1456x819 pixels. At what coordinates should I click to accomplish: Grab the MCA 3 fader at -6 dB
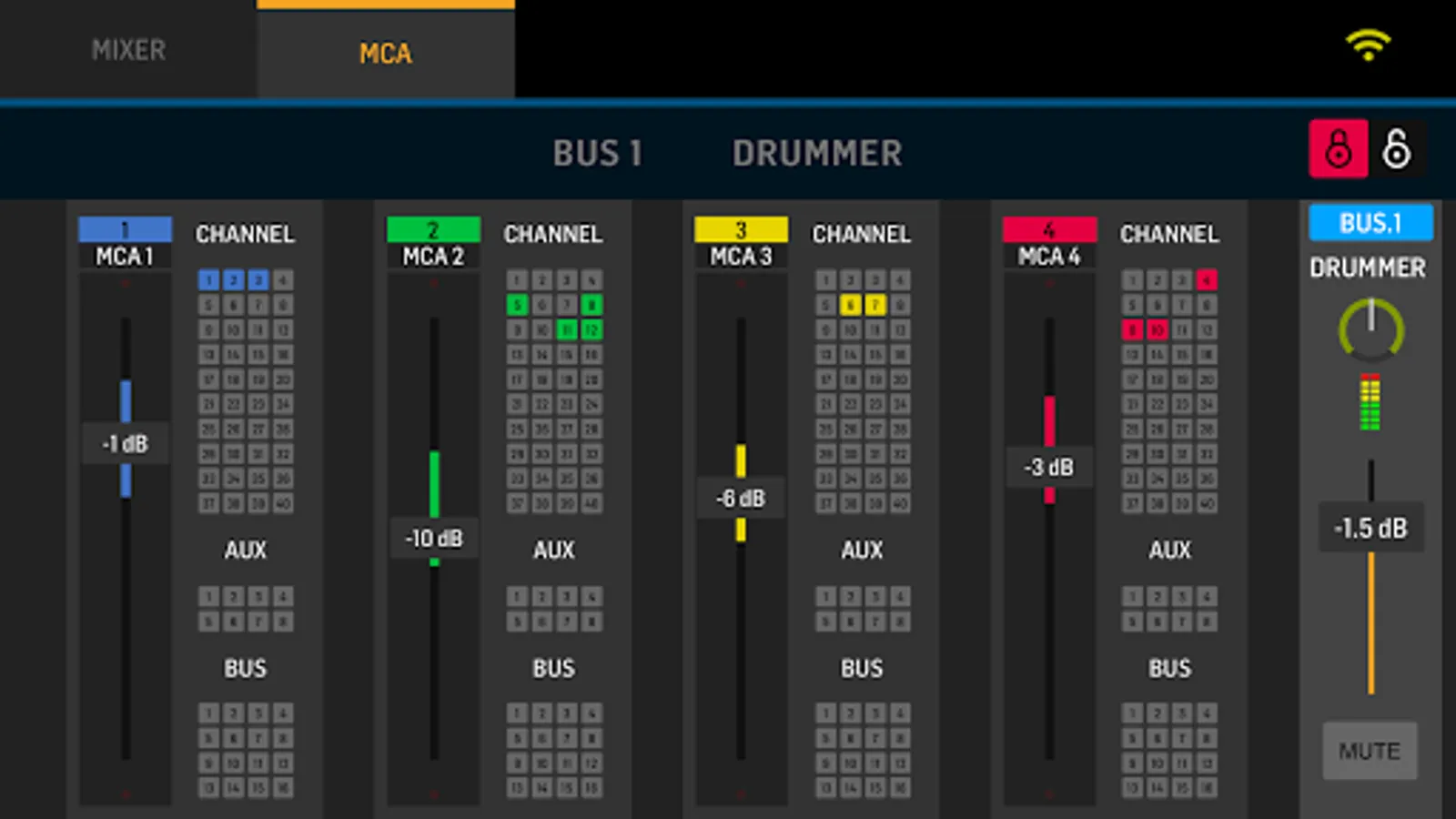[x=741, y=499]
